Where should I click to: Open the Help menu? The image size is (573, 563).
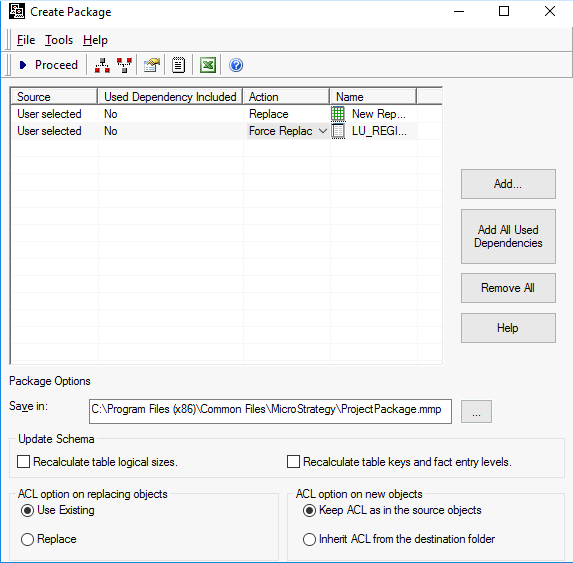coord(95,40)
